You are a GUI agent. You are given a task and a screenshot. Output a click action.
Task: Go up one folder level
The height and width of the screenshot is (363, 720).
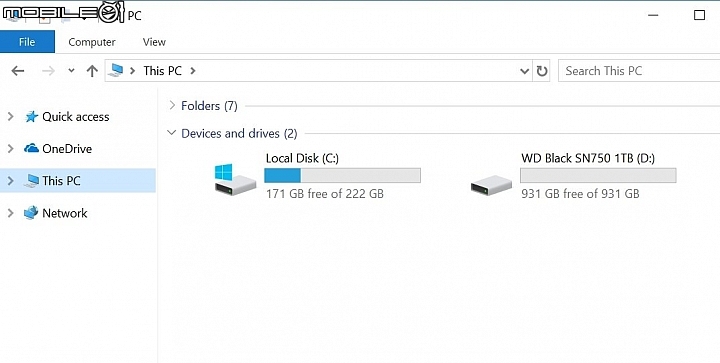pyautogui.click(x=92, y=71)
